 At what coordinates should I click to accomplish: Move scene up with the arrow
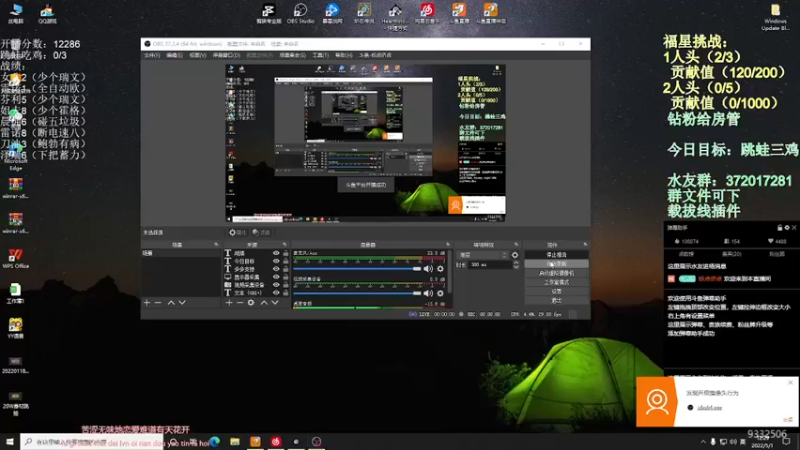click(x=171, y=303)
